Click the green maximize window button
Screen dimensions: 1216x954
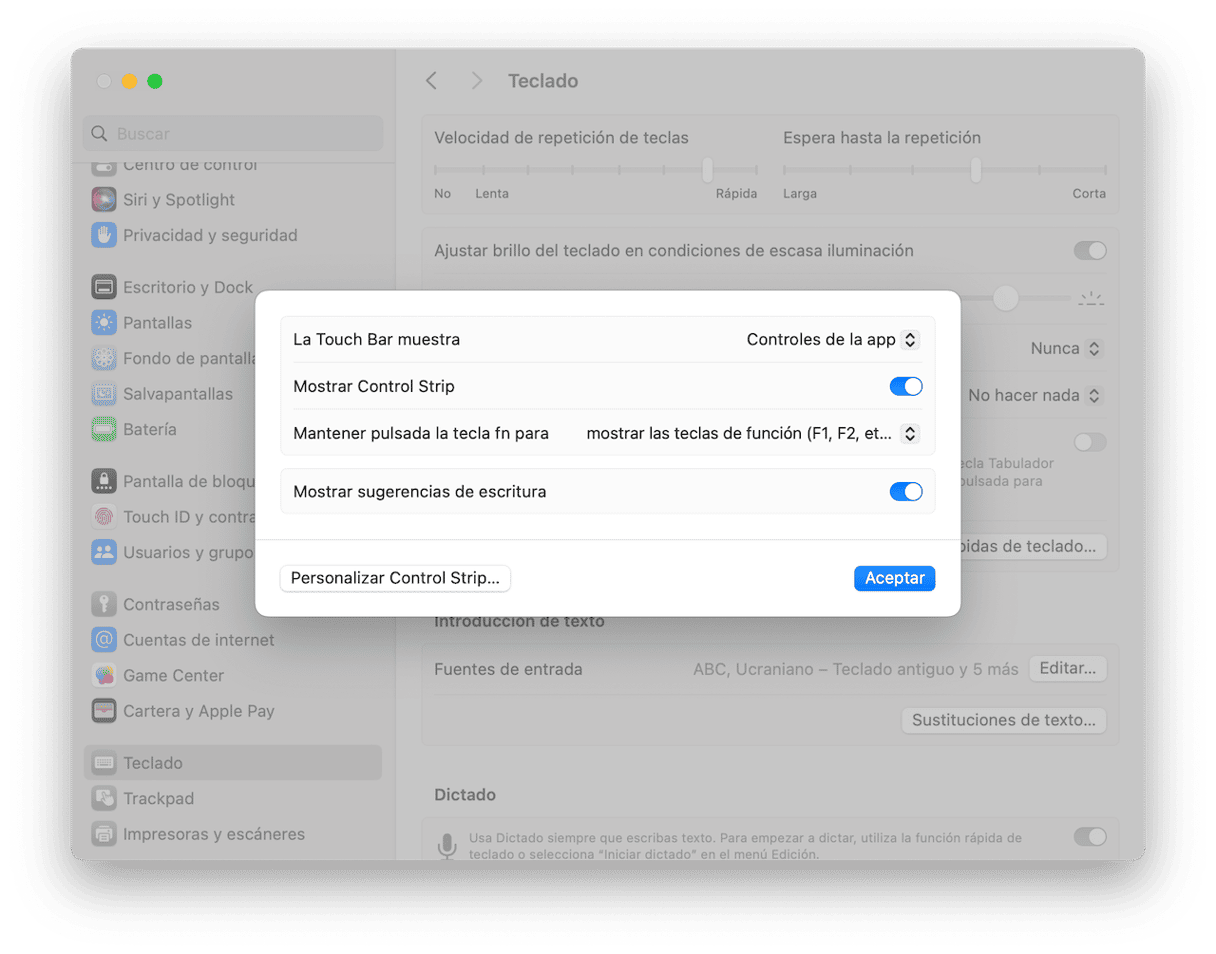click(155, 82)
